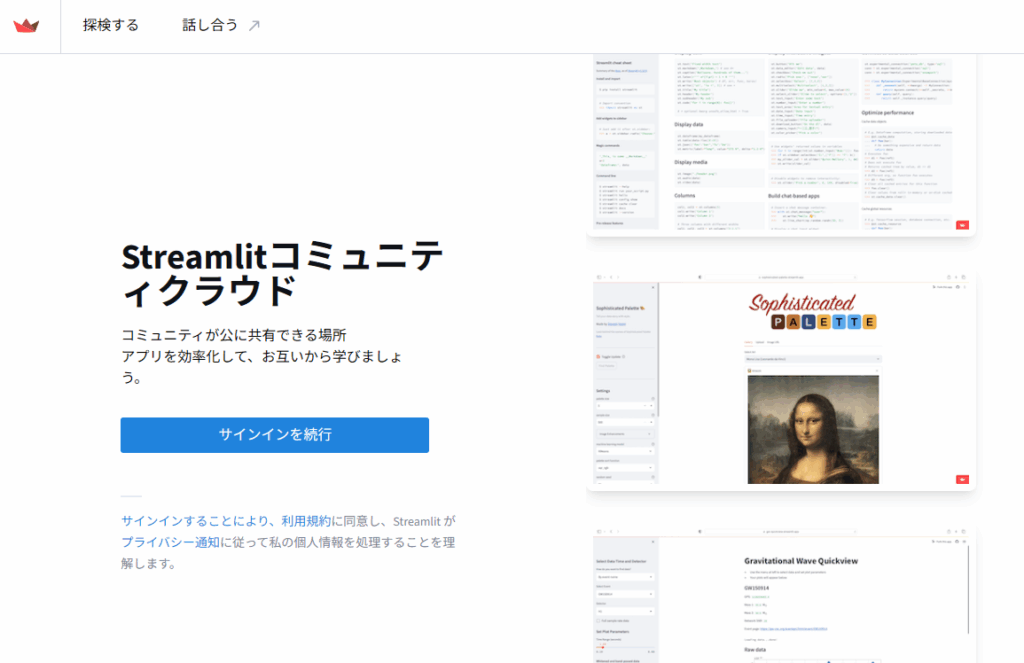
Task: Open the プライバシー通知 link
Action: [x=170, y=542]
